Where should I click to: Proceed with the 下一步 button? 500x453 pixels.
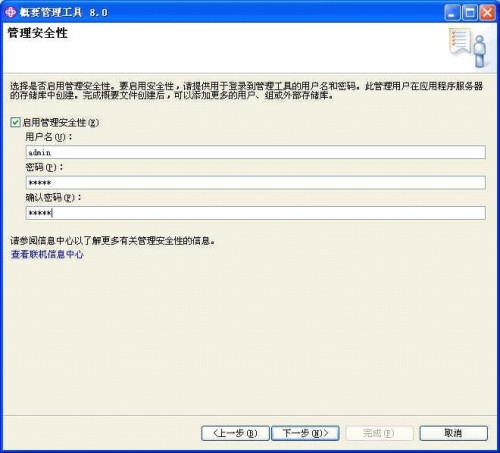point(305,433)
